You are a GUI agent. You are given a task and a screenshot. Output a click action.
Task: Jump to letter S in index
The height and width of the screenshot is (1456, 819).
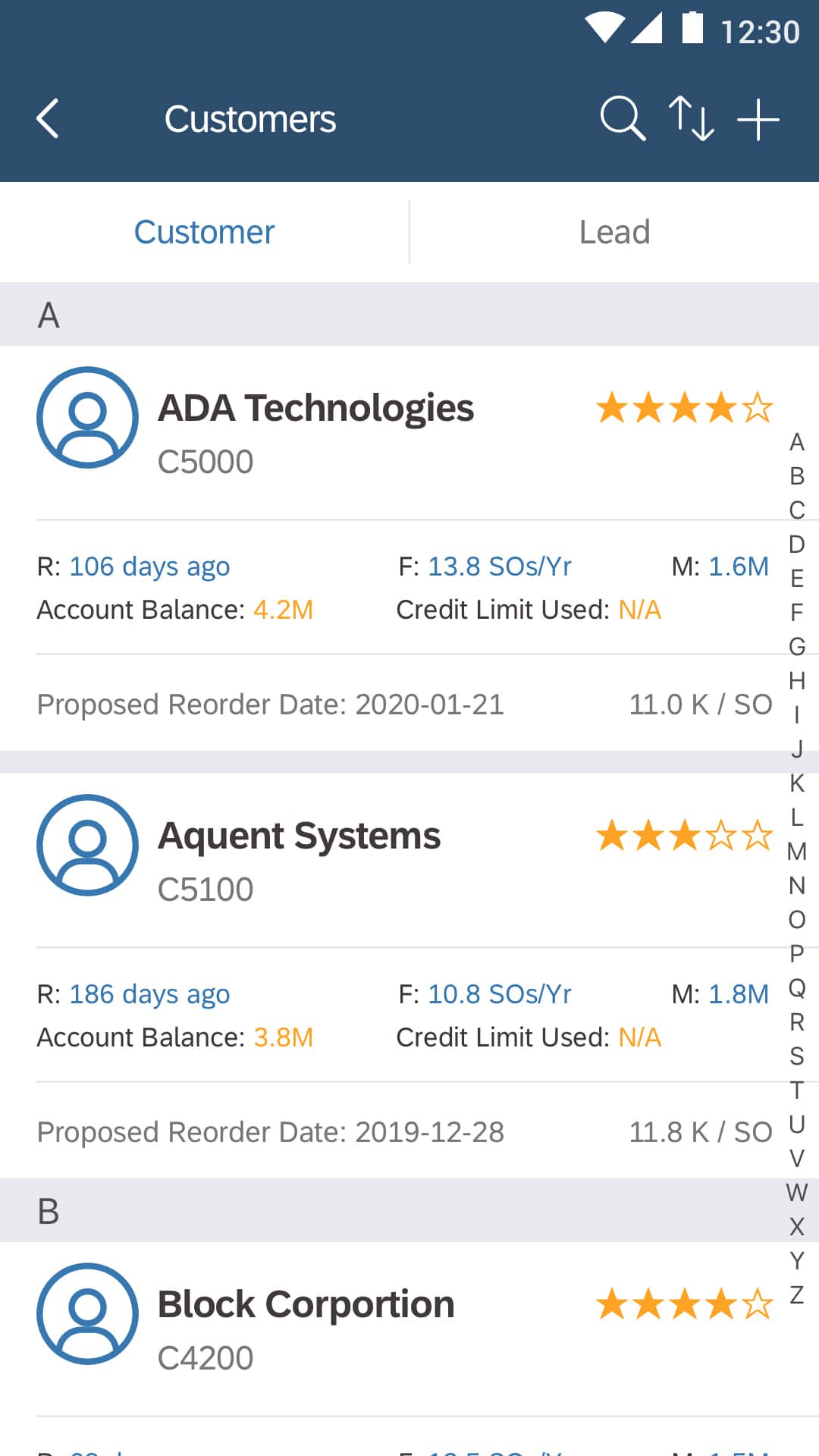coord(797,1056)
